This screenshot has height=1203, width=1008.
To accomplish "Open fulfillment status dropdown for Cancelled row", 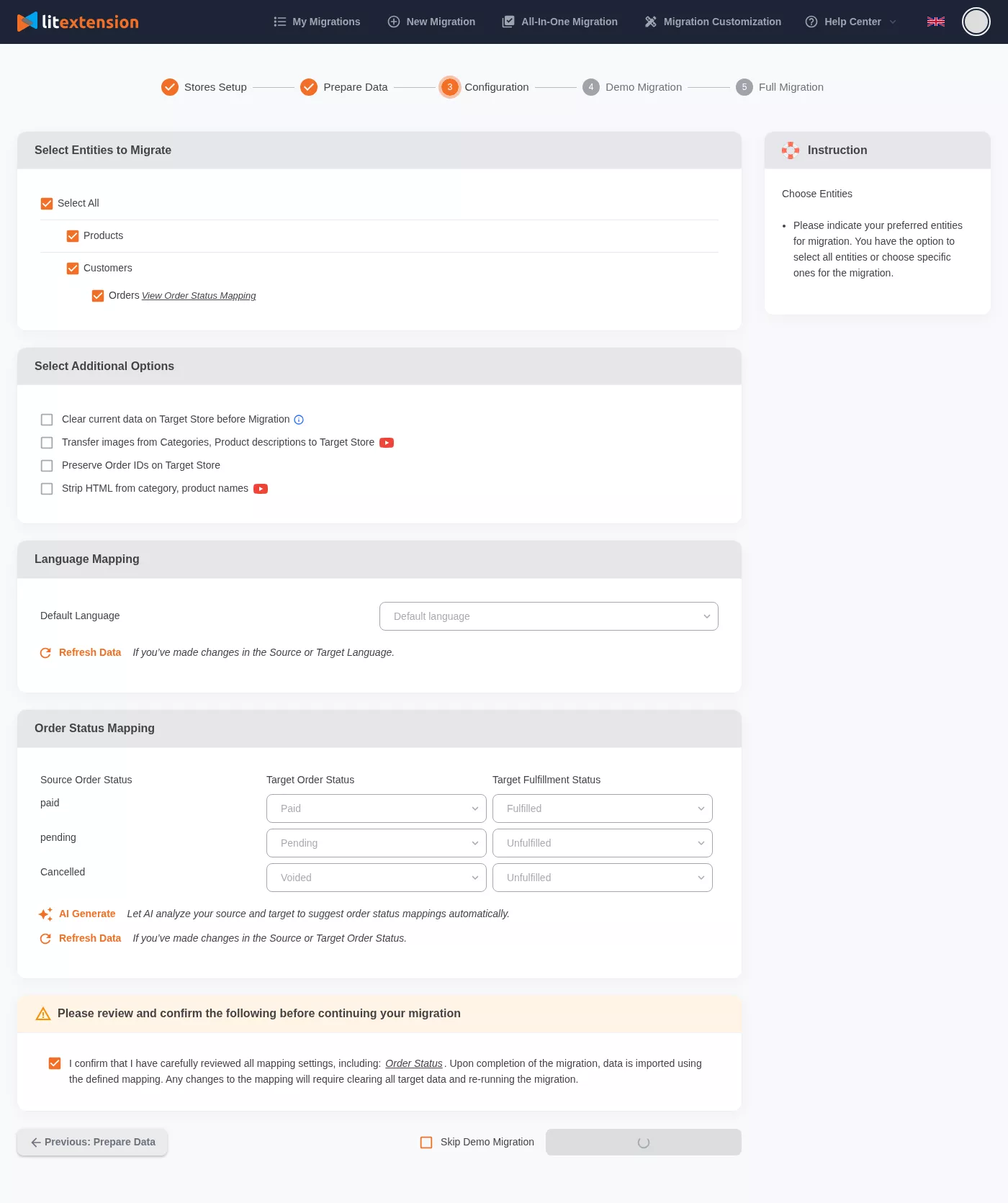I will pyautogui.click(x=603, y=878).
